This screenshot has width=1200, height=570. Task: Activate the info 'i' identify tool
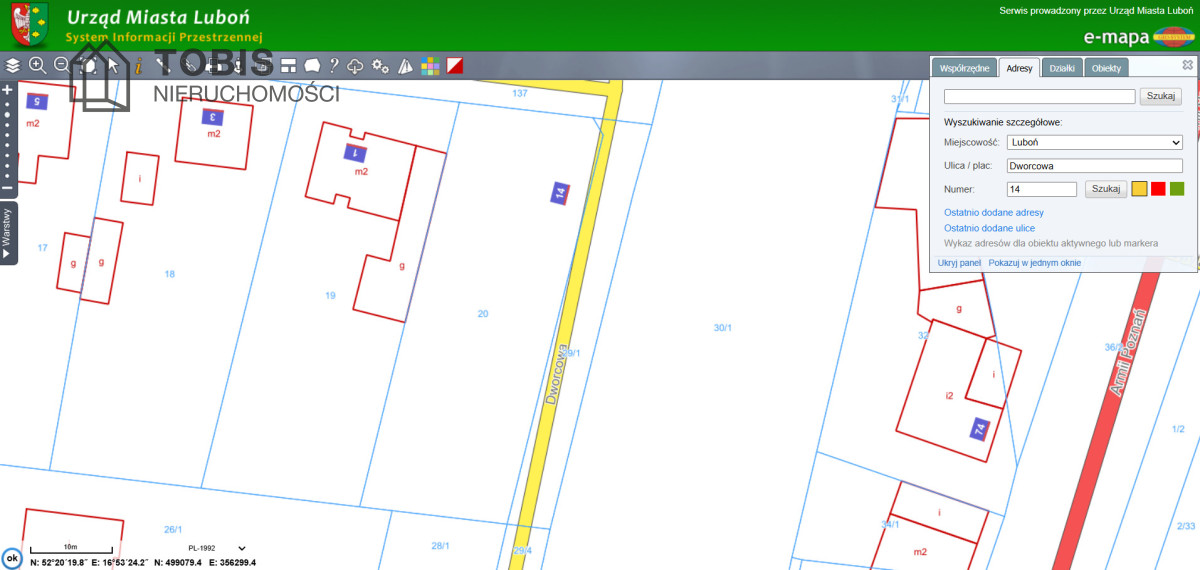pos(138,66)
